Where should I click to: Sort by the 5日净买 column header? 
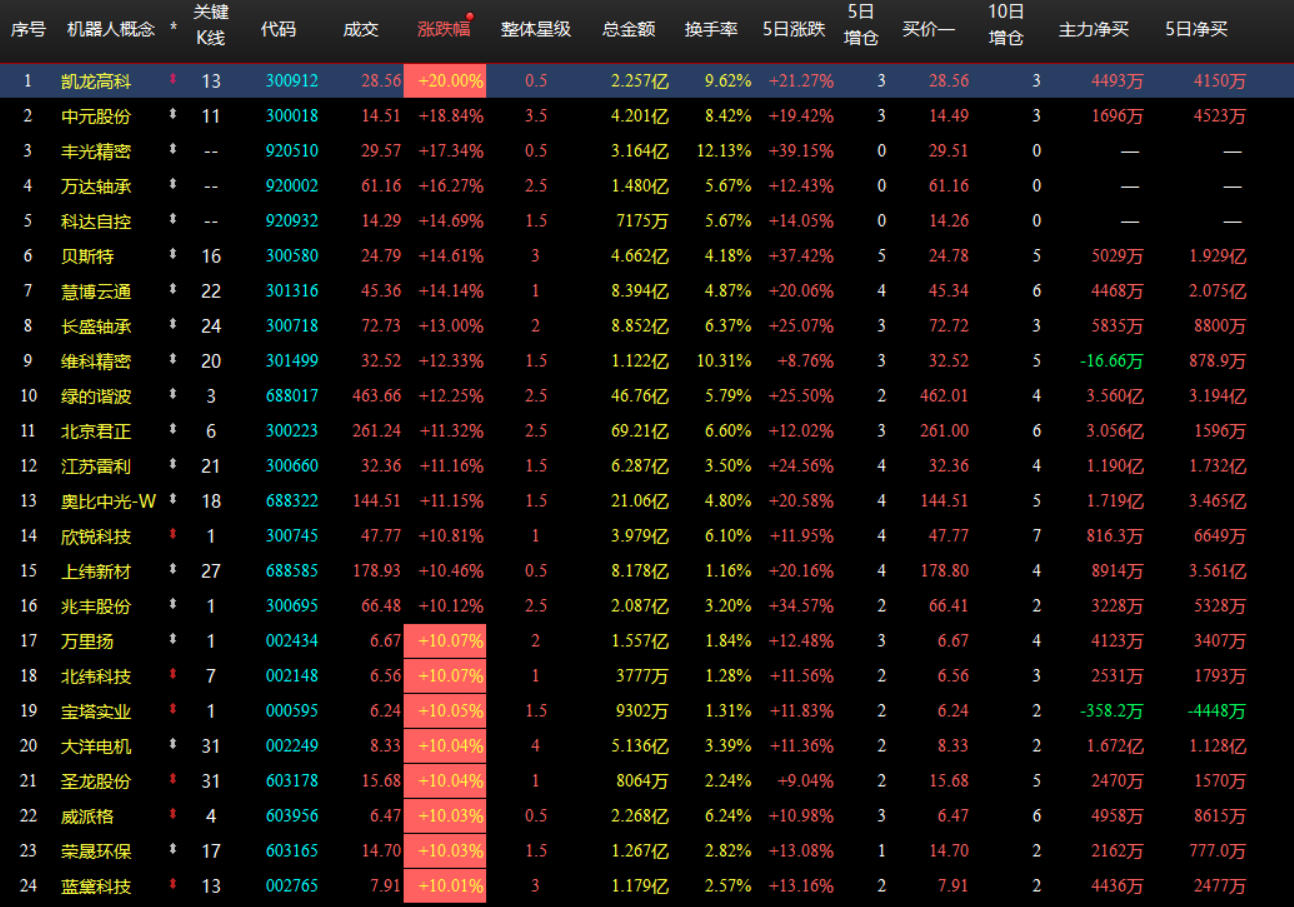1197,29
